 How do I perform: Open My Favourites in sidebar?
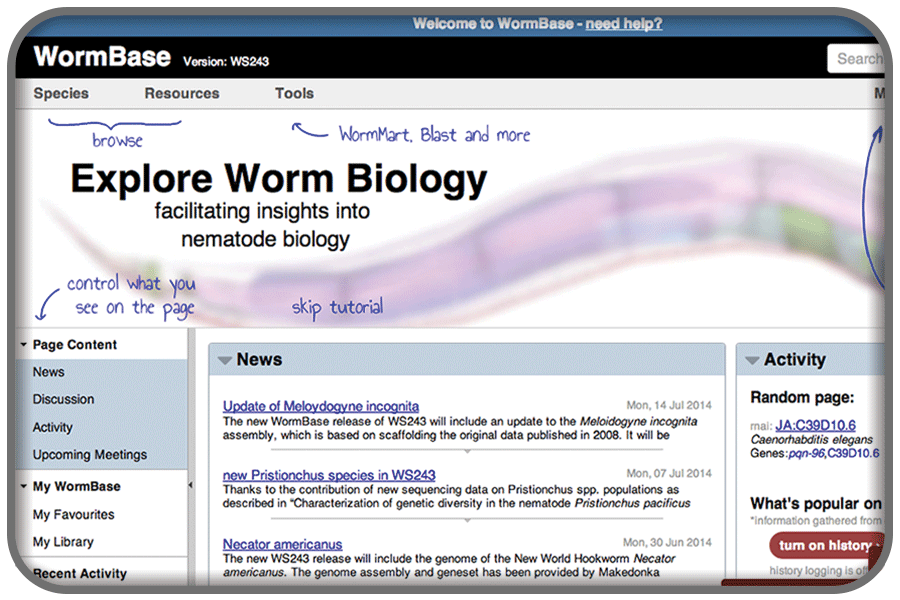click(x=73, y=514)
